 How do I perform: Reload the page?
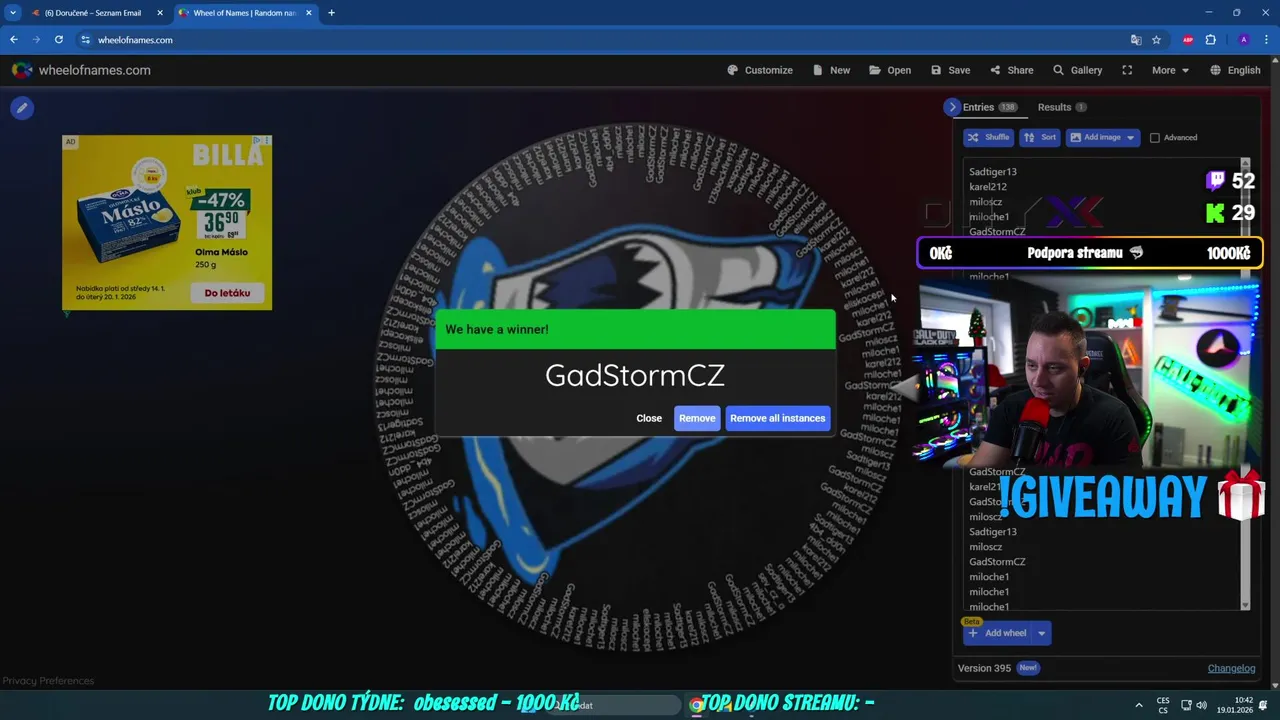coord(59,40)
